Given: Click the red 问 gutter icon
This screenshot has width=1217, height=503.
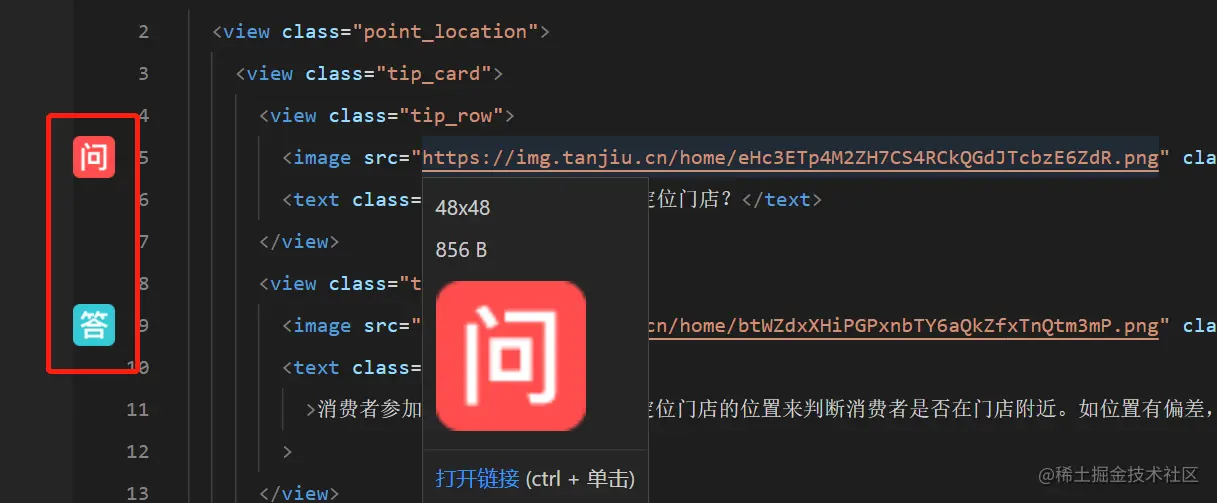Looking at the screenshot, I should (x=94, y=157).
